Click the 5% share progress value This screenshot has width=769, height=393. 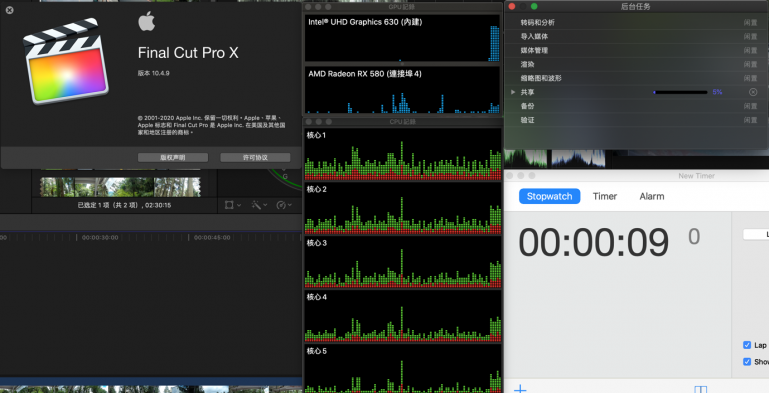tap(717, 92)
